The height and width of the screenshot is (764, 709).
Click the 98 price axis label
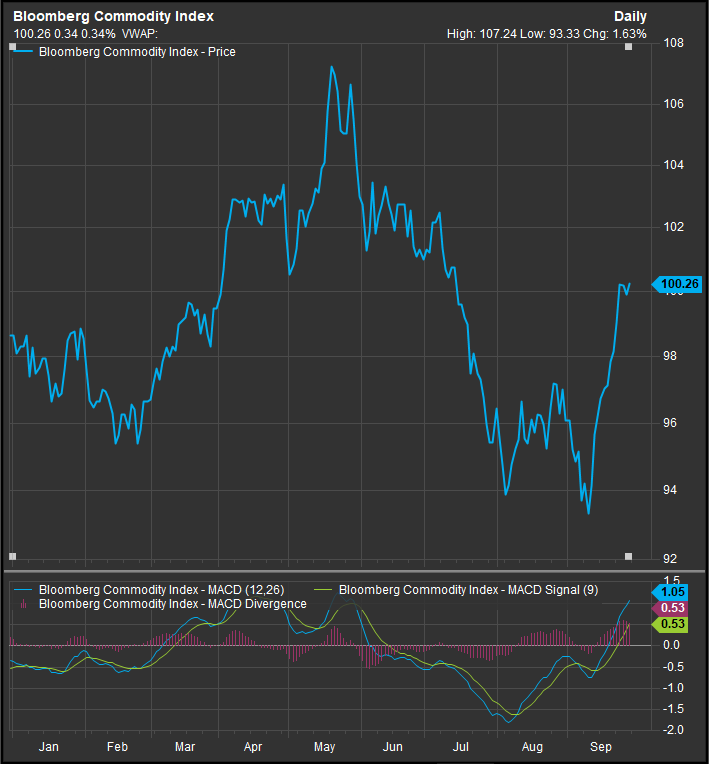coord(670,356)
